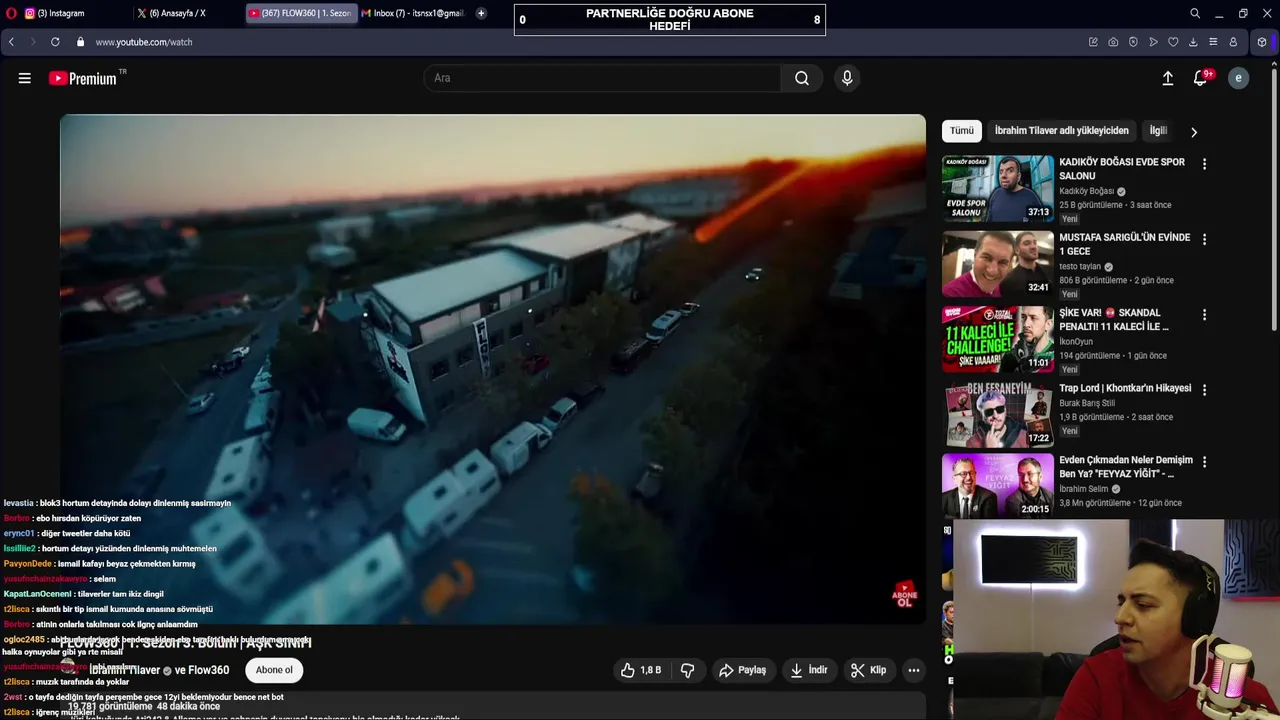1280x720 pixels.
Task: Dislike the video with thumbs down
Action: pos(687,670)
